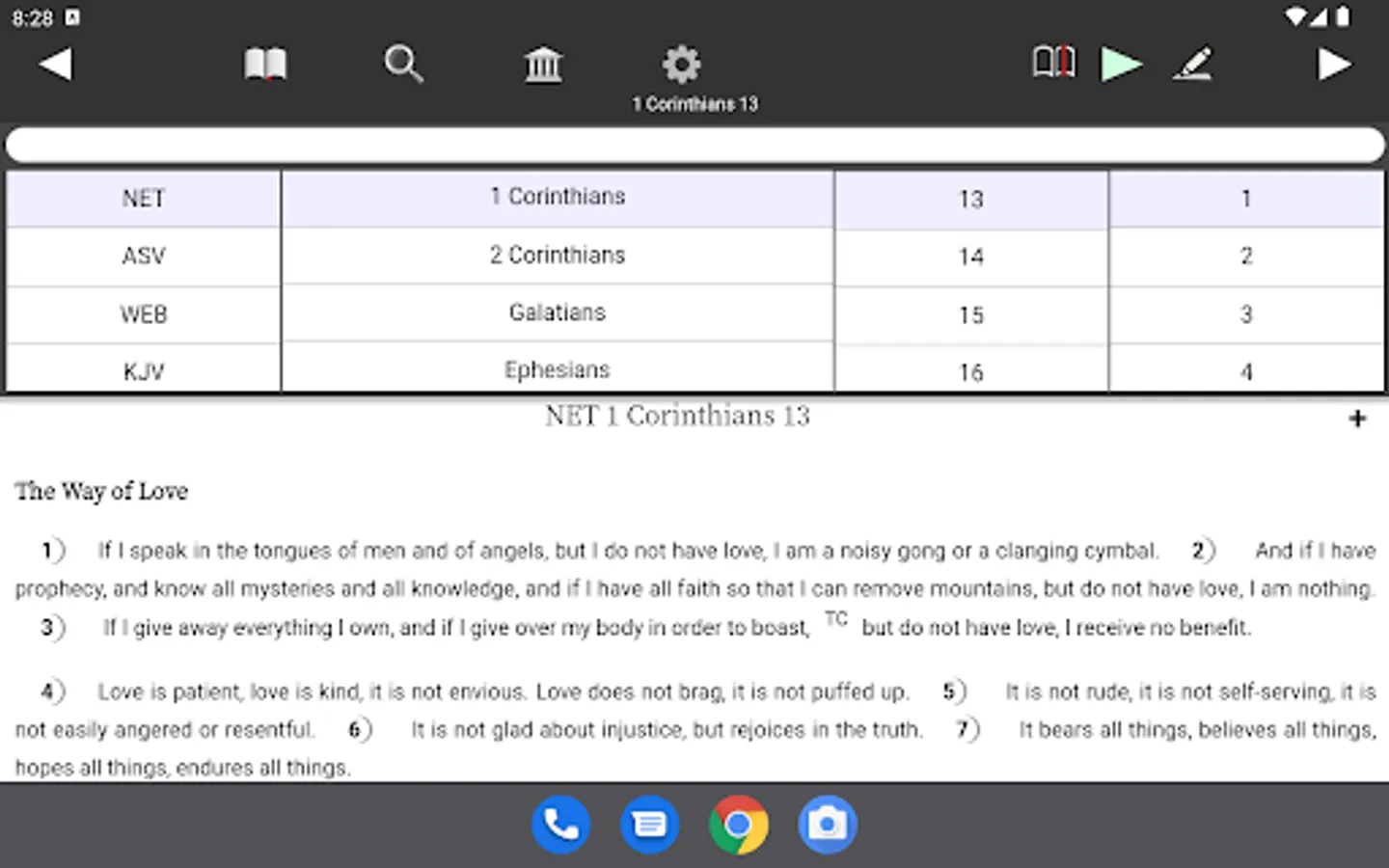Viewport: 1389px width, 868px height.
Task: Tap verse number 6) in the passage
Action: click(x=360, y=730)
